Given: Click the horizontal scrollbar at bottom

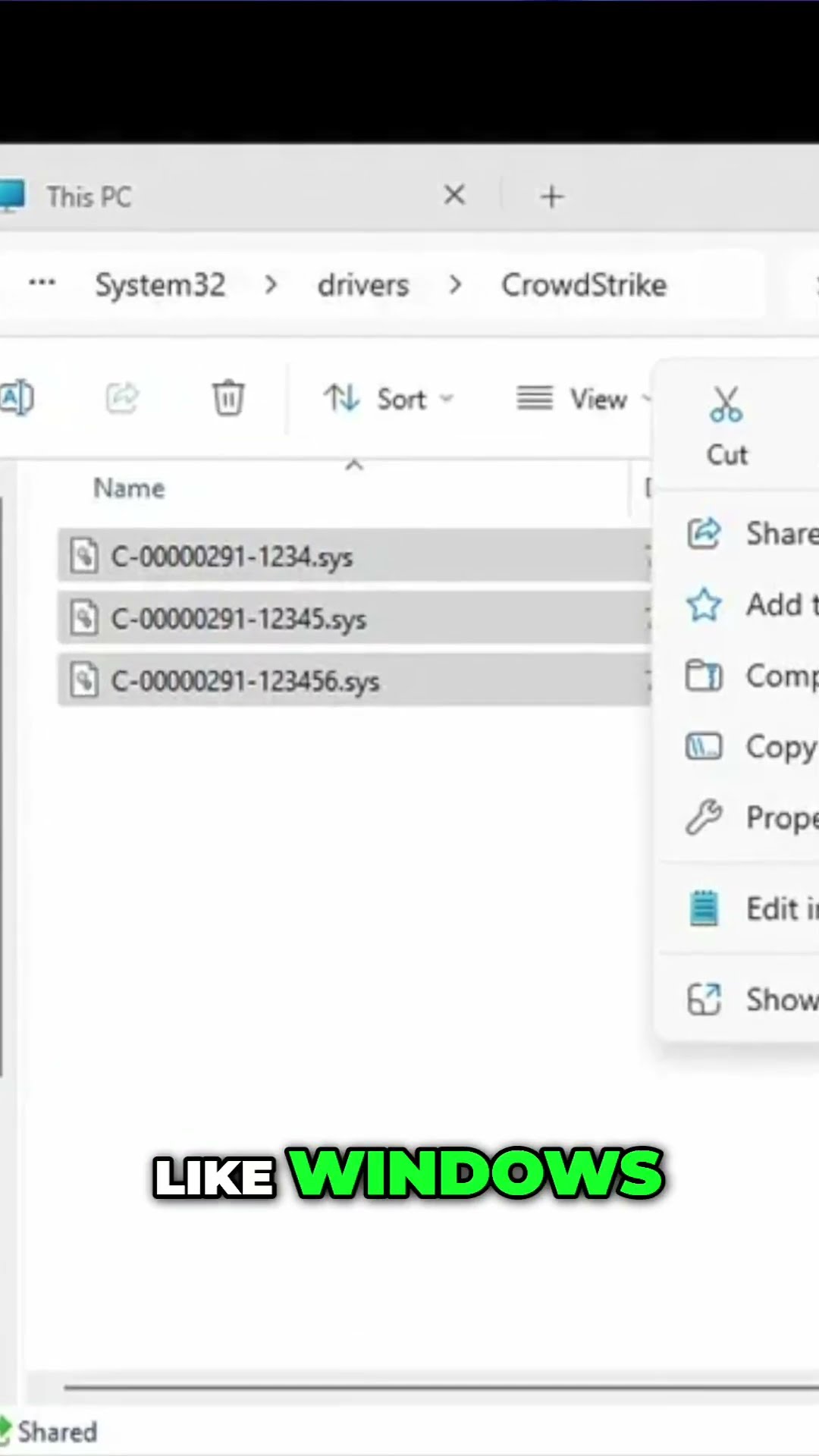Looking at the screenshot, I should tap(441, 1387).
